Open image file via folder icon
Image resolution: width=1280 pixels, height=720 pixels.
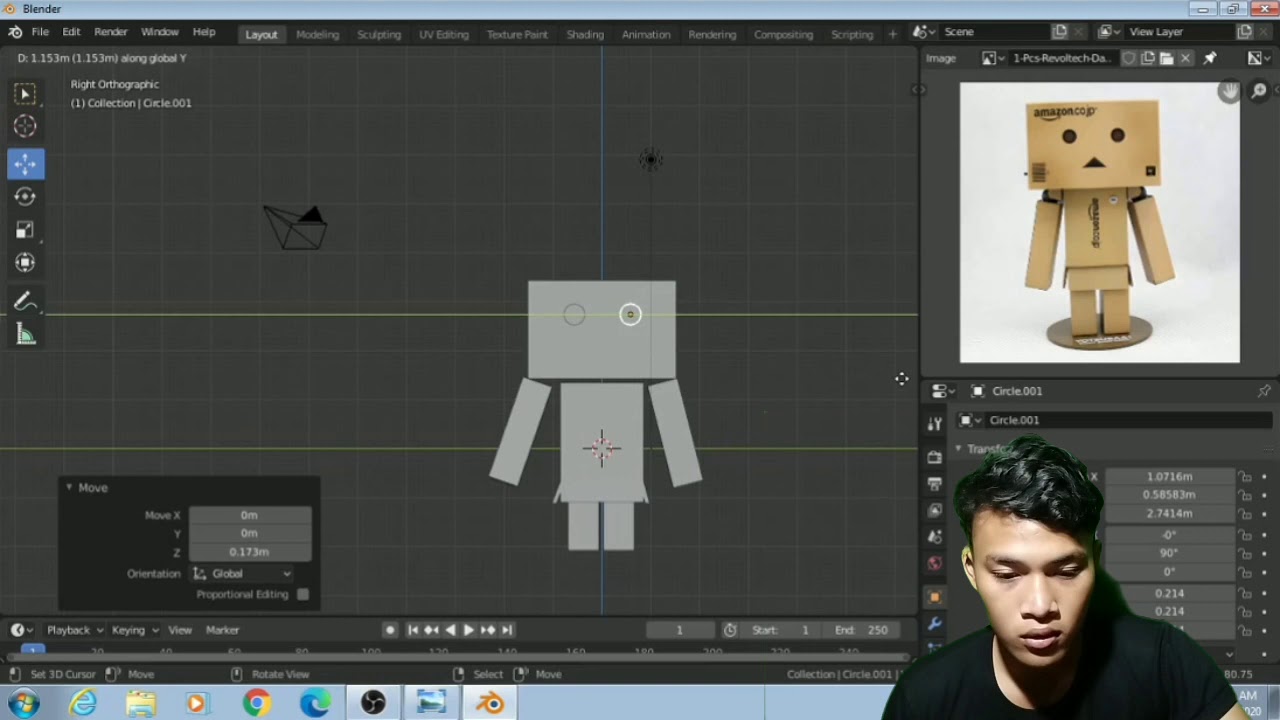pos(1166,58)
